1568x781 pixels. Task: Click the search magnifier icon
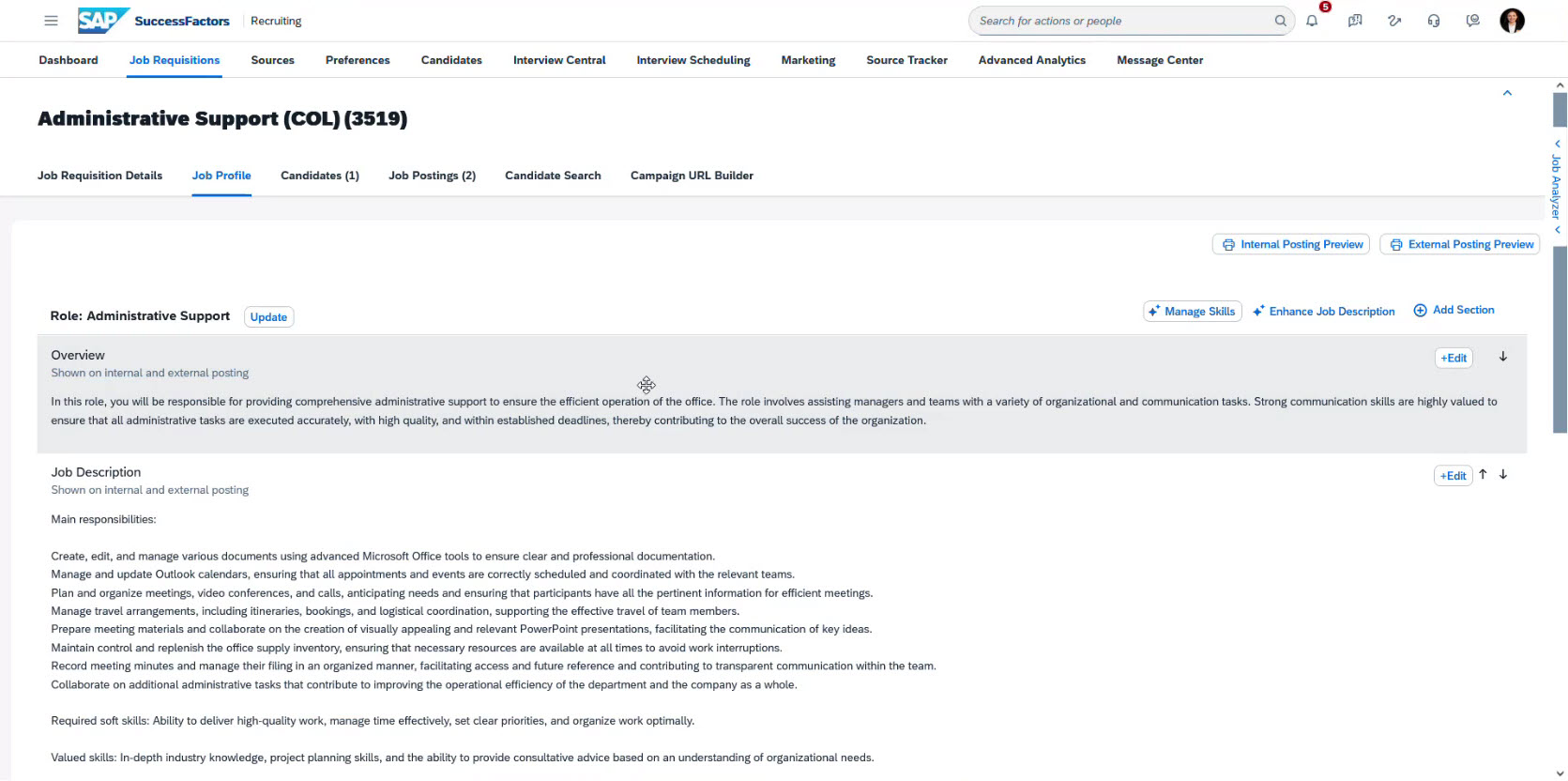coord(1280,21)
